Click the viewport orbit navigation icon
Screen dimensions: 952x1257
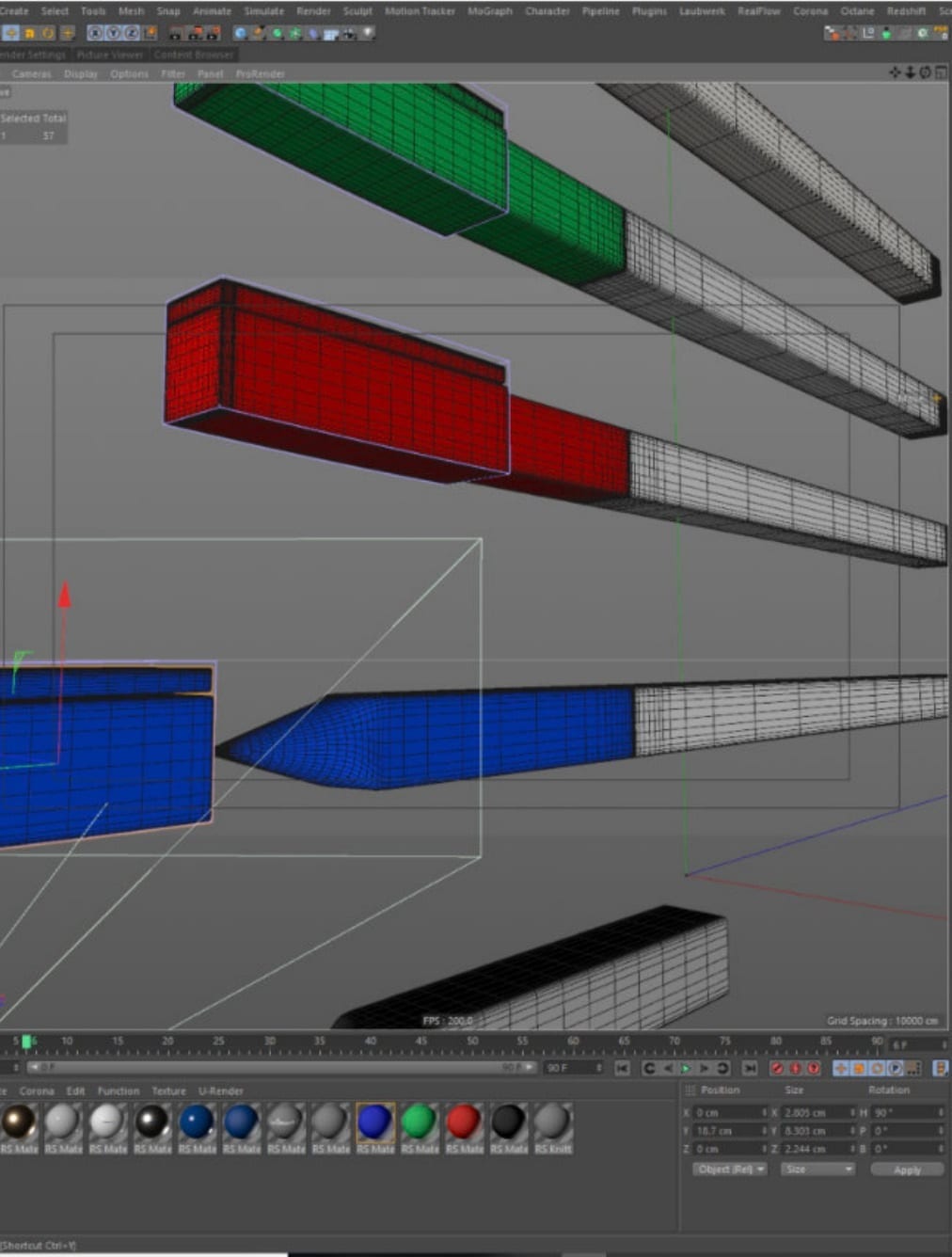pos(925,72)
